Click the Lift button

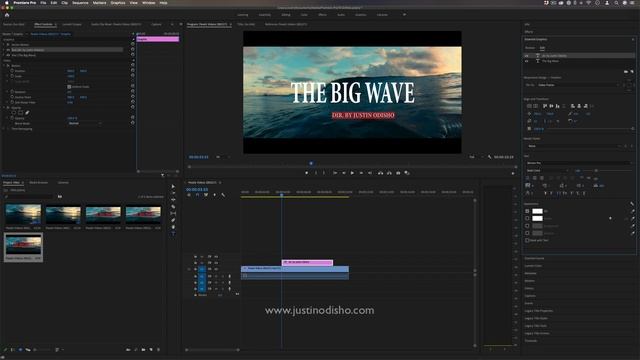coord(380,173)
